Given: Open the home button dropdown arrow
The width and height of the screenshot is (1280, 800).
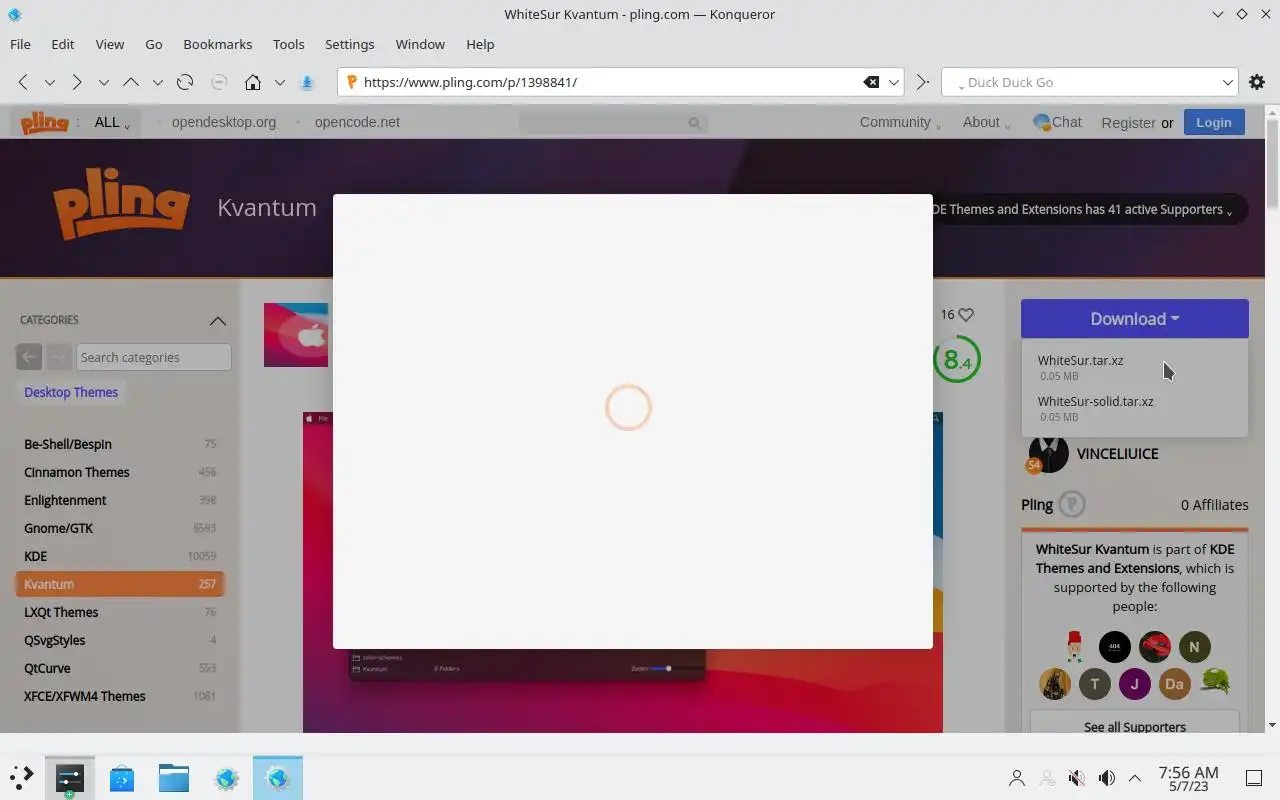Looking at the screenshot, I should 280,82.
